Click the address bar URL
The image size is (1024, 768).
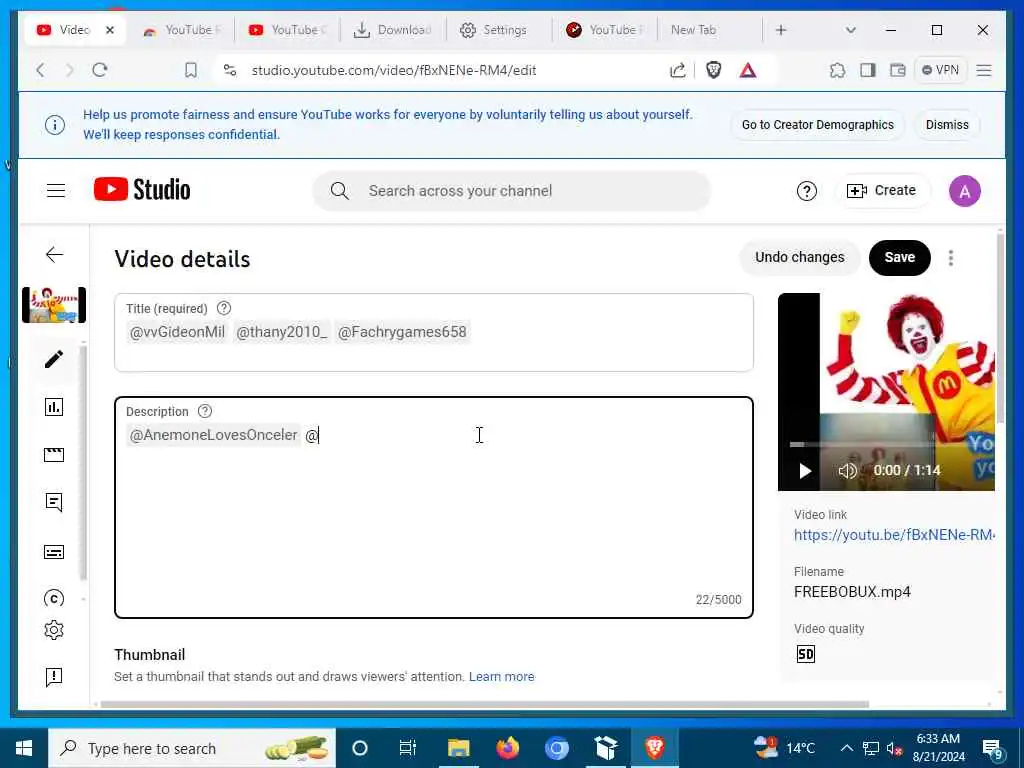(394, 71)
